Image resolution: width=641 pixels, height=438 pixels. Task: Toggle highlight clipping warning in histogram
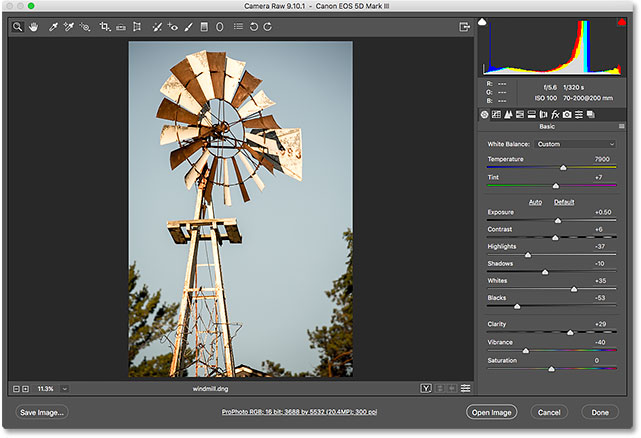pos(622,22)
